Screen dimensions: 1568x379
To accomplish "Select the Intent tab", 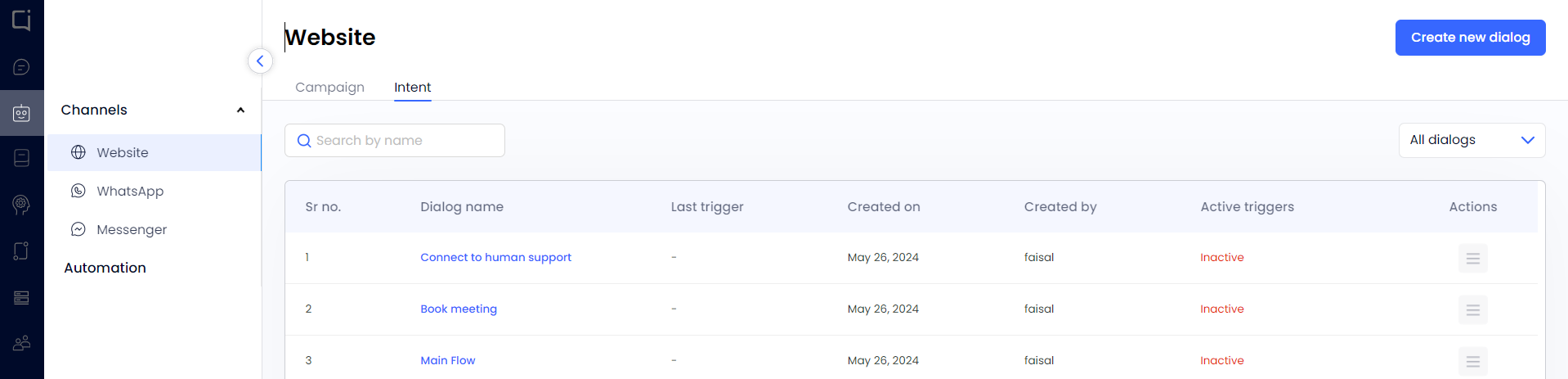I will point(412,87).
